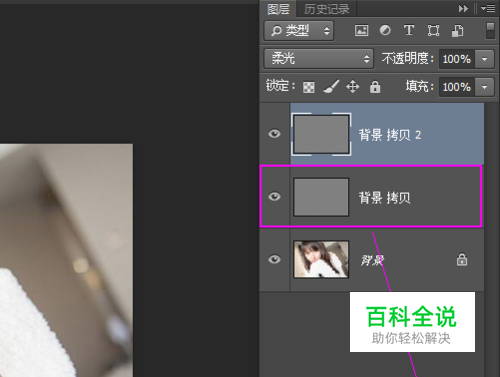Click the 背景 拷贝 2 layer thumbnail
The height and width of the screenshot is (377, 500).
click(321, 134)
